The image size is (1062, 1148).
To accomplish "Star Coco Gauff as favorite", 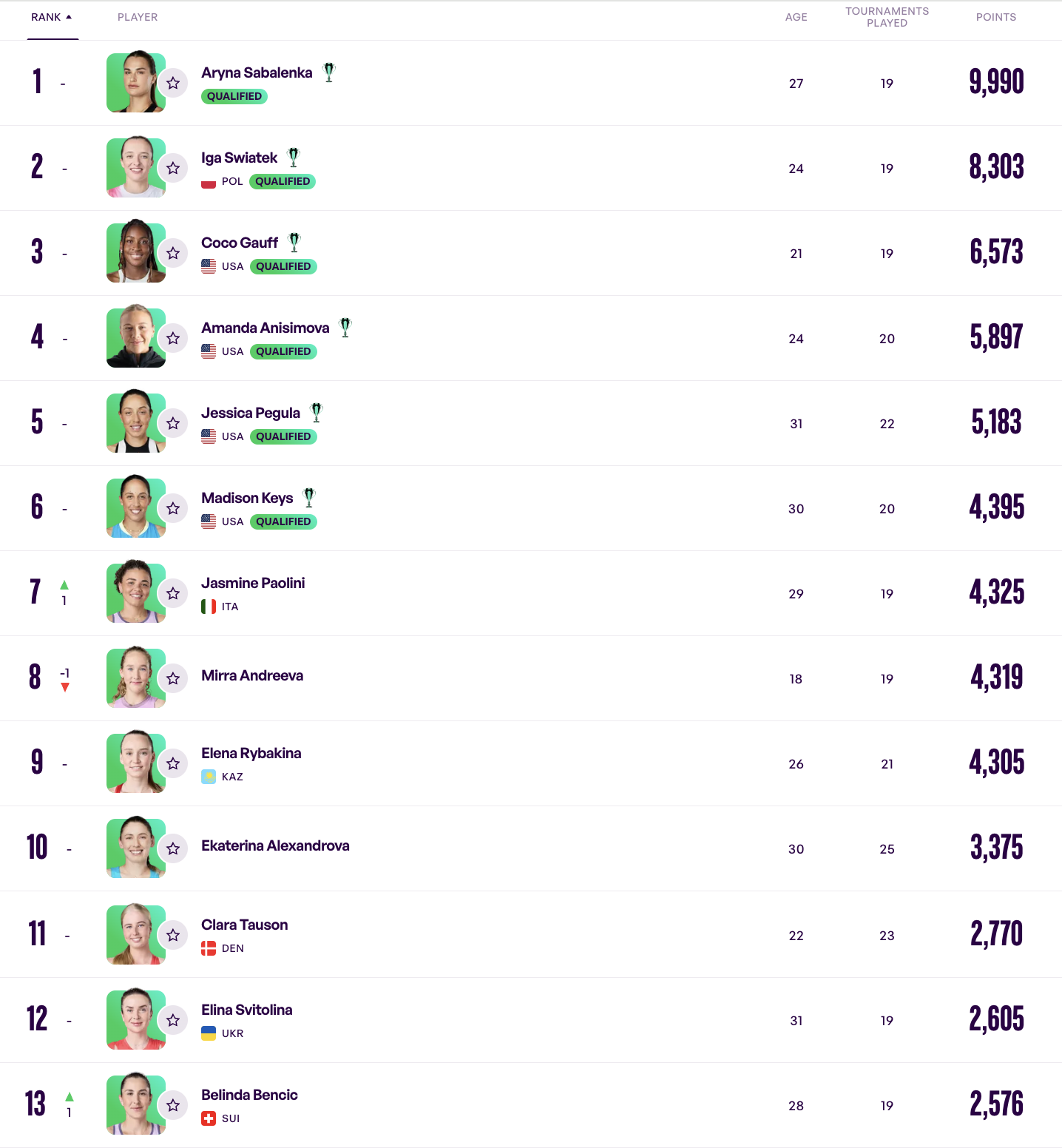I will (173, 253).
